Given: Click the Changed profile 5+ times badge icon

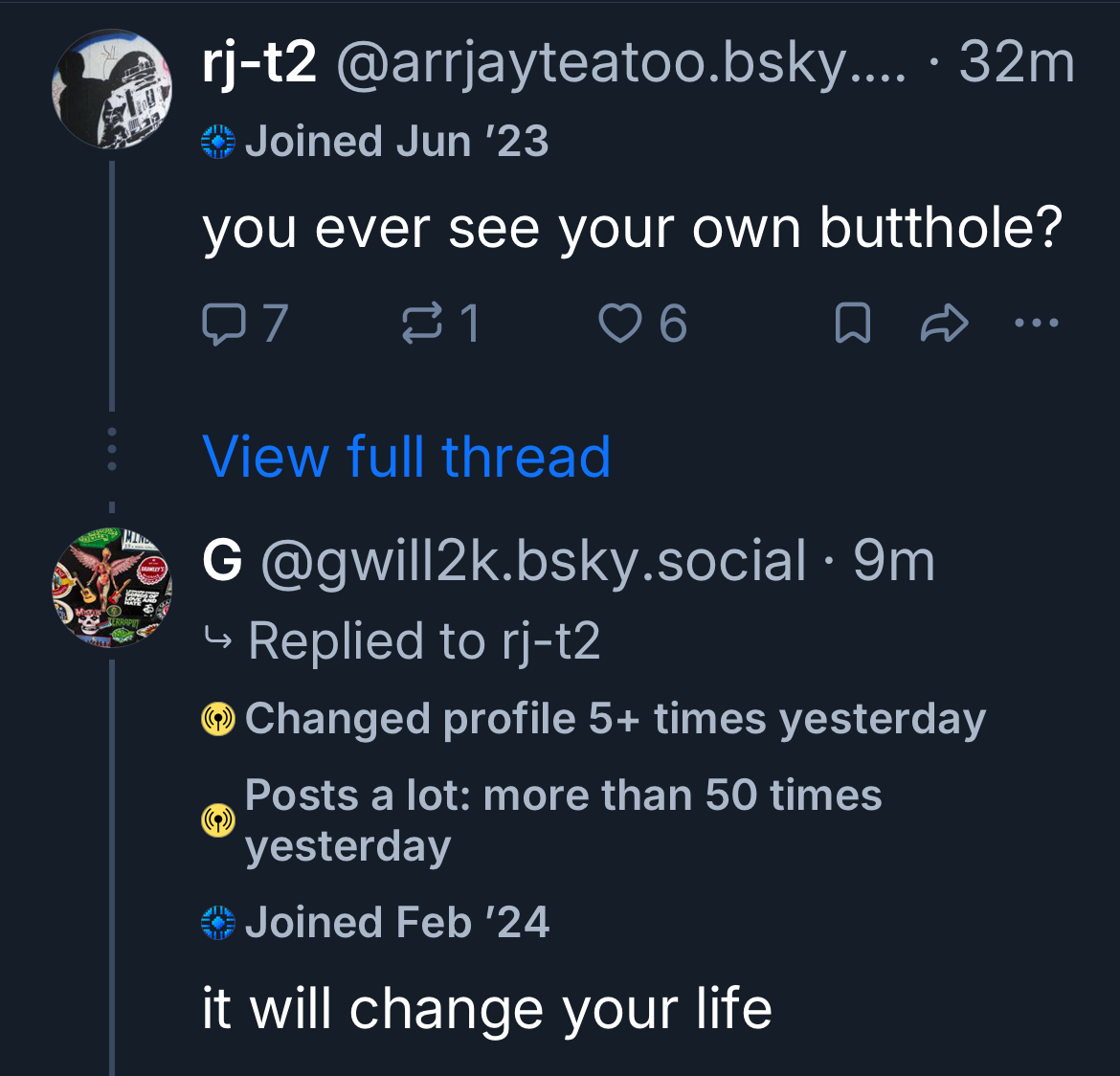Looking at the screenshot, I should pos(218,719).
